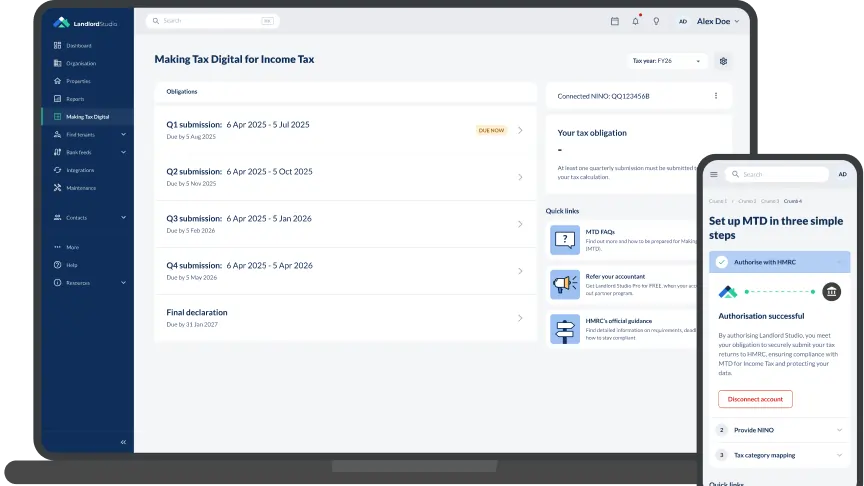Image resolution: width=864 pixels, height=486 pixels.
Task: Click the Refer your accountant megaphone icon
Action: point(565,284)
